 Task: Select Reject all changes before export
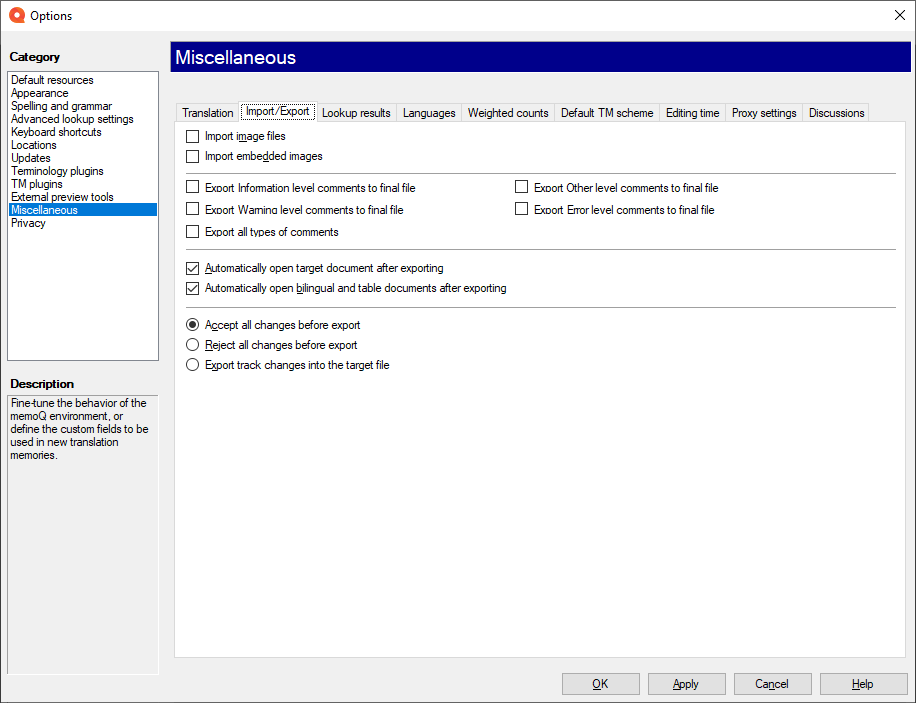pyautogui.click(x=192, y=345)
